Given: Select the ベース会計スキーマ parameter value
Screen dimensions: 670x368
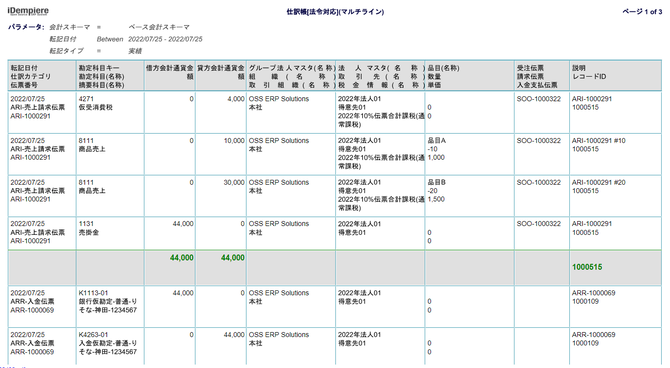Looking at the screenshot, I should [159, 27].
